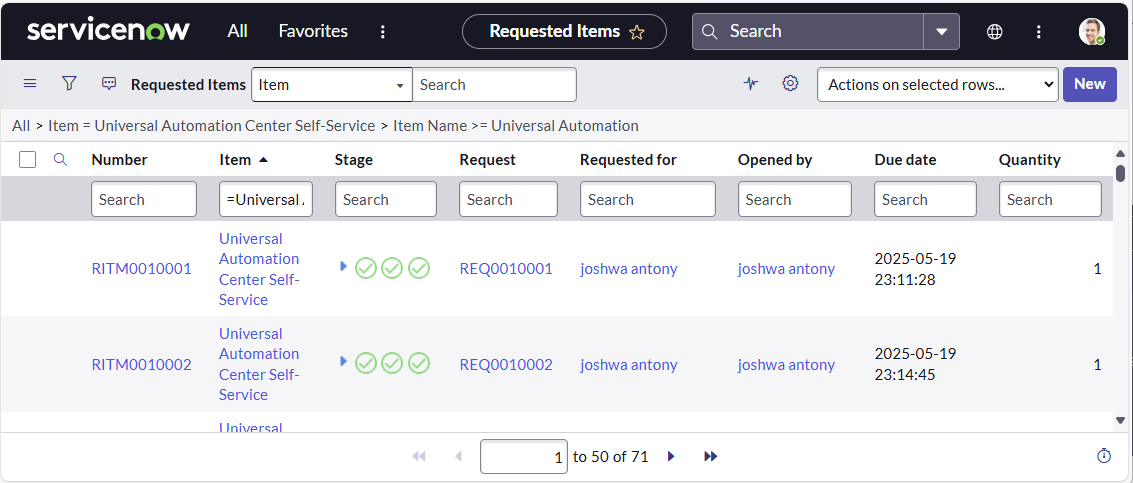Click the response time stopwatch icon

coord(1103,456)
